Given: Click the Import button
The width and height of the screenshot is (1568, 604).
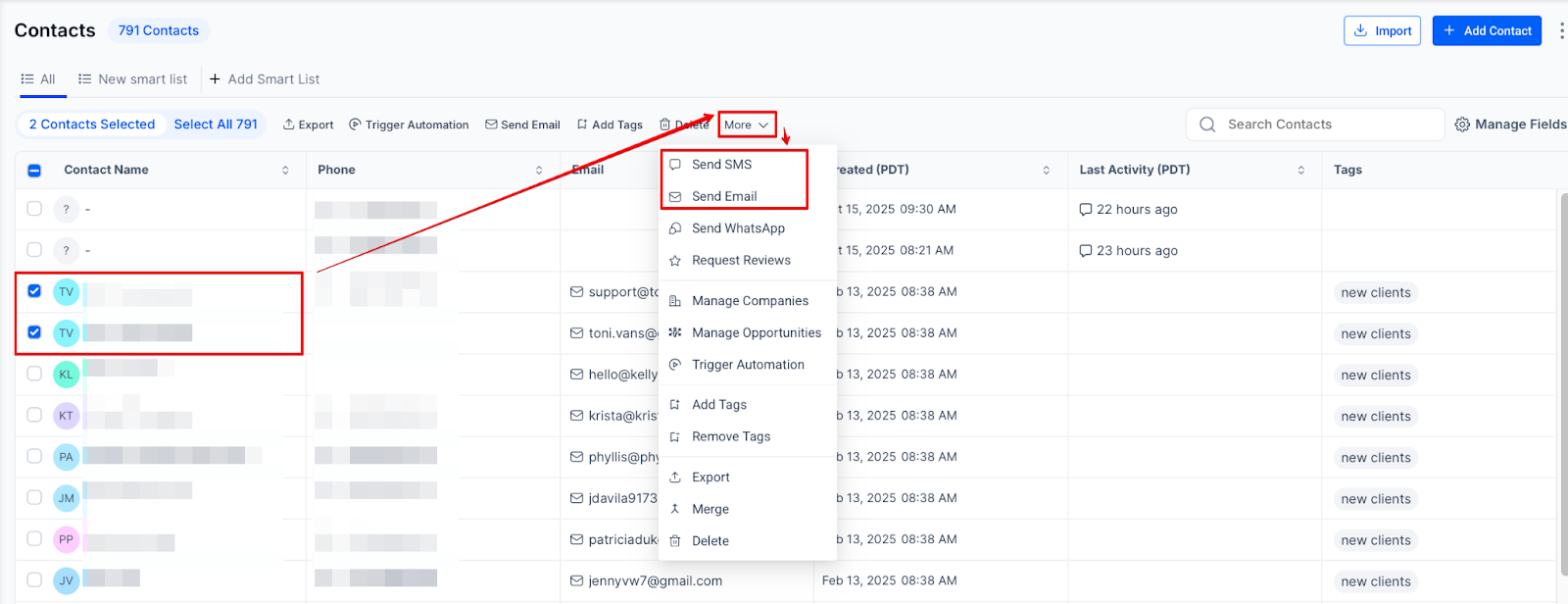Looking at the screenshot, I should [x=1382, y=30].
